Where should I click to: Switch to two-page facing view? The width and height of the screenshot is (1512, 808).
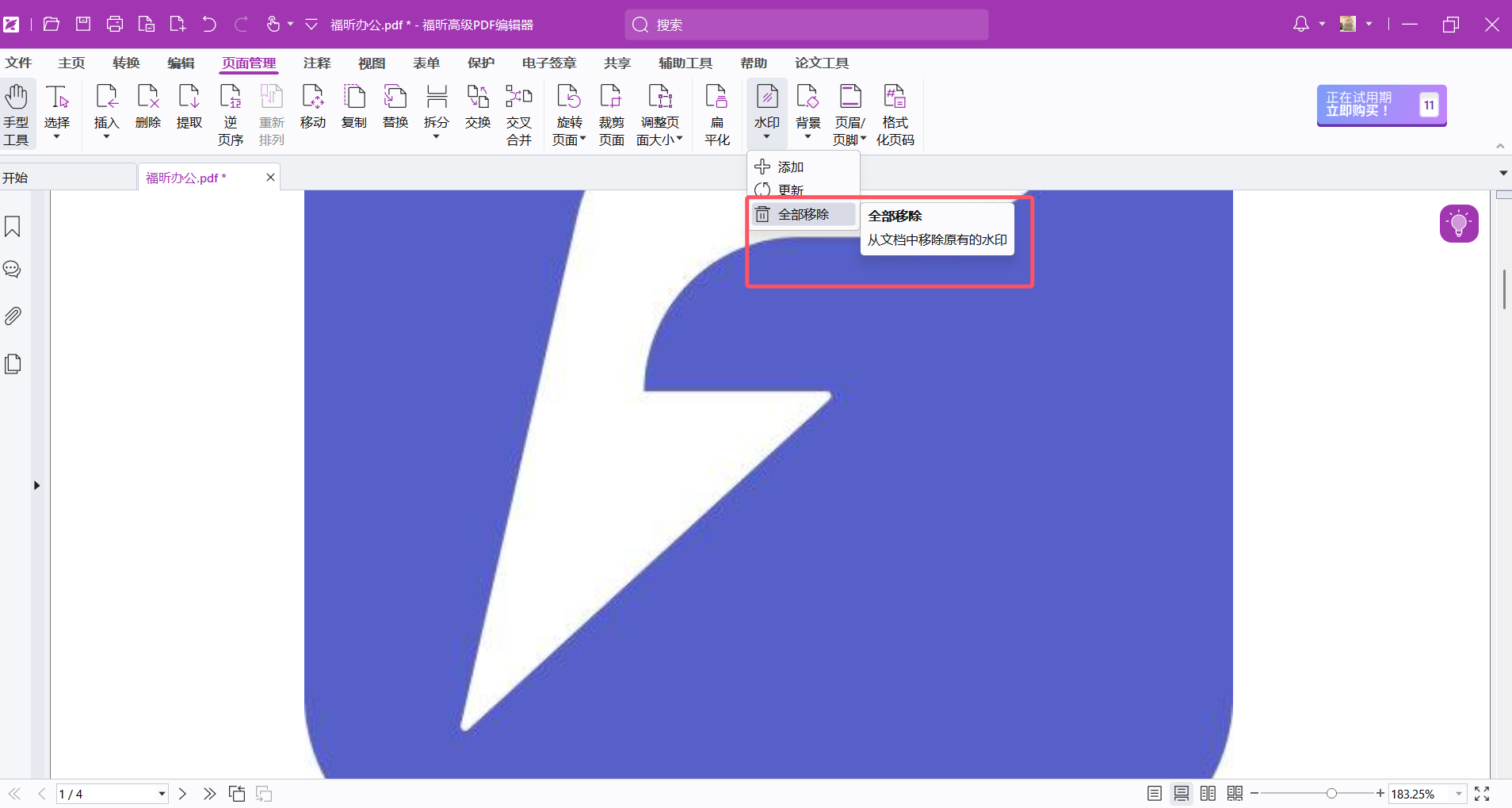click(1208, 794)
